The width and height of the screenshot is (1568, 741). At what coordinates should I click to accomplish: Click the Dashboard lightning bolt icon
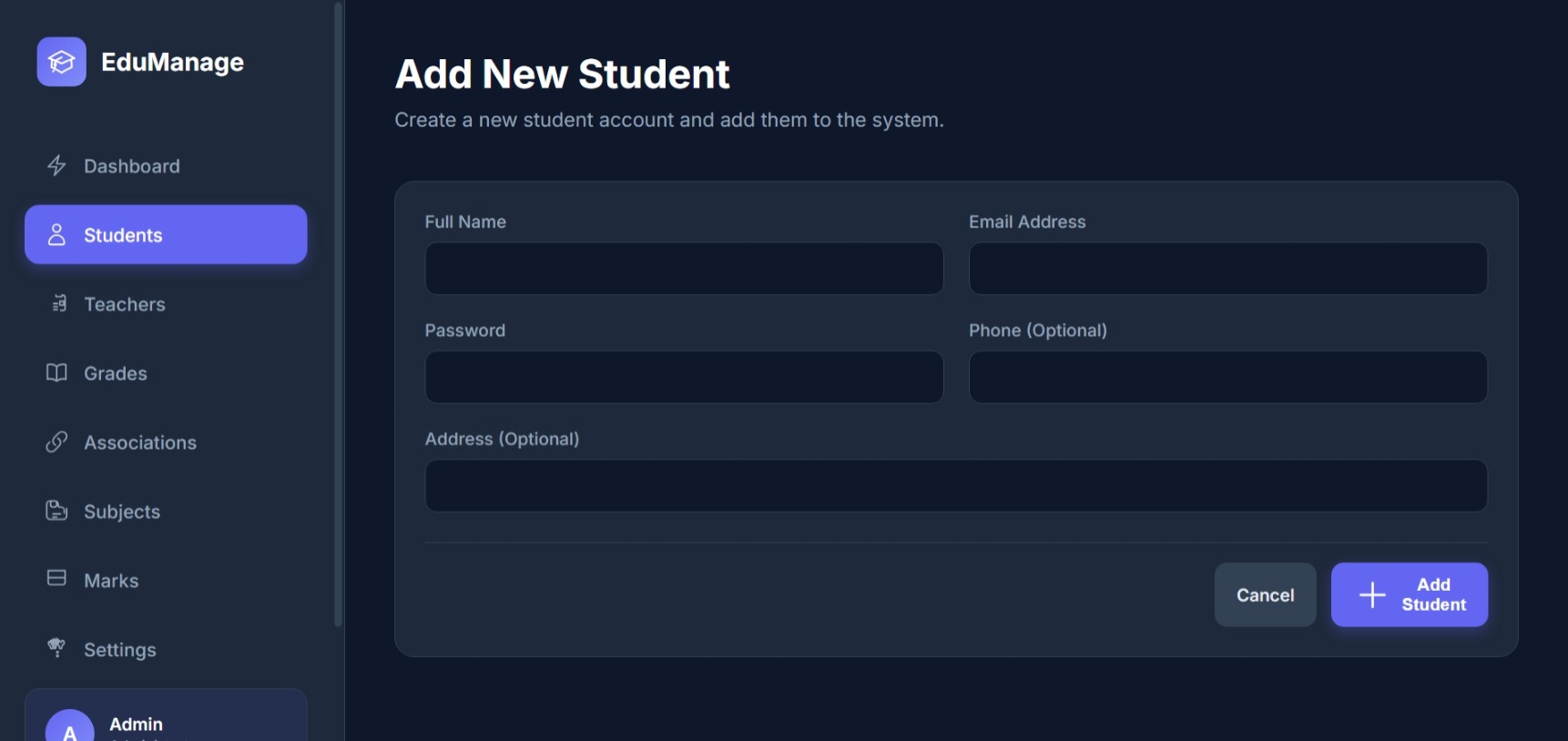[x=56, y=166]
